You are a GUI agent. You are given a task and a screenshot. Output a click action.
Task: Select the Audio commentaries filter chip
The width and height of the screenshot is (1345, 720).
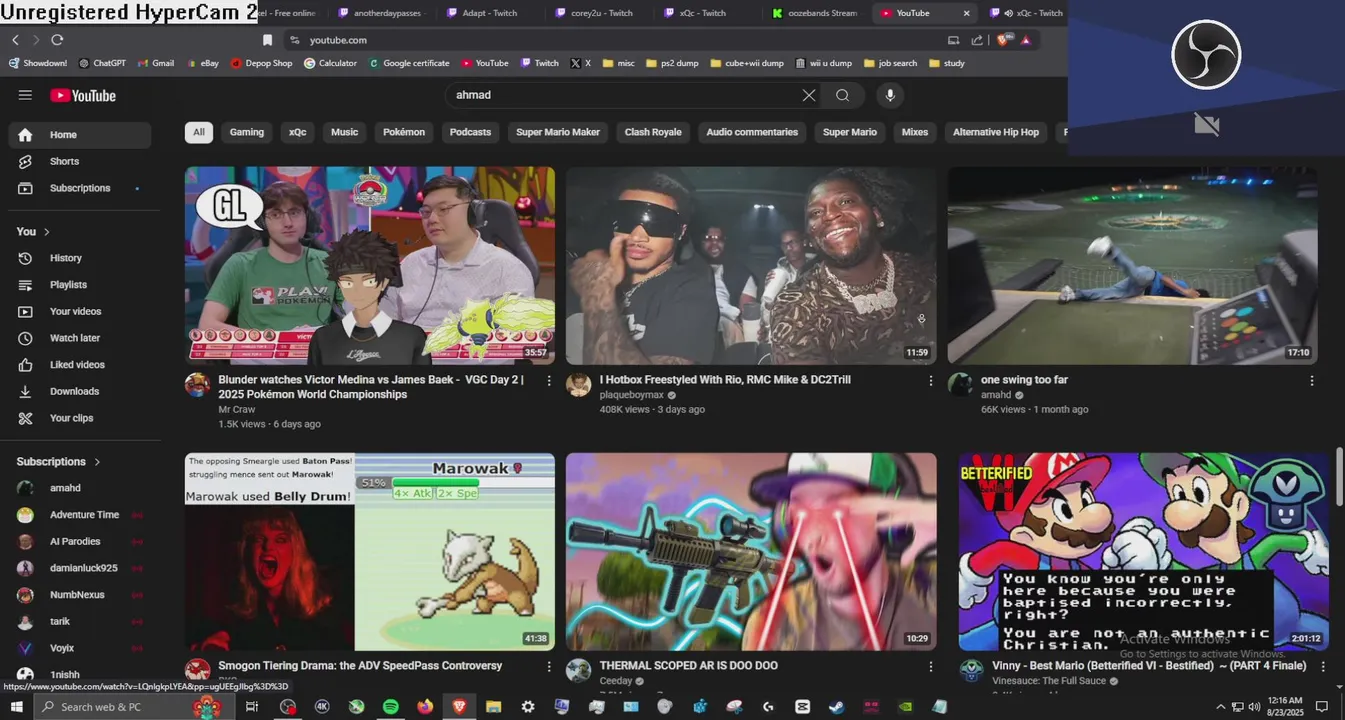(x=752, y=132)
